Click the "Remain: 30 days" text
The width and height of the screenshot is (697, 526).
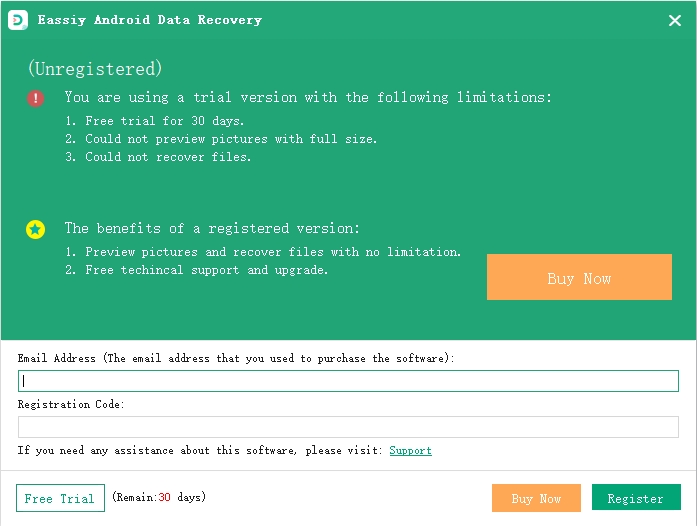(159, 497)
